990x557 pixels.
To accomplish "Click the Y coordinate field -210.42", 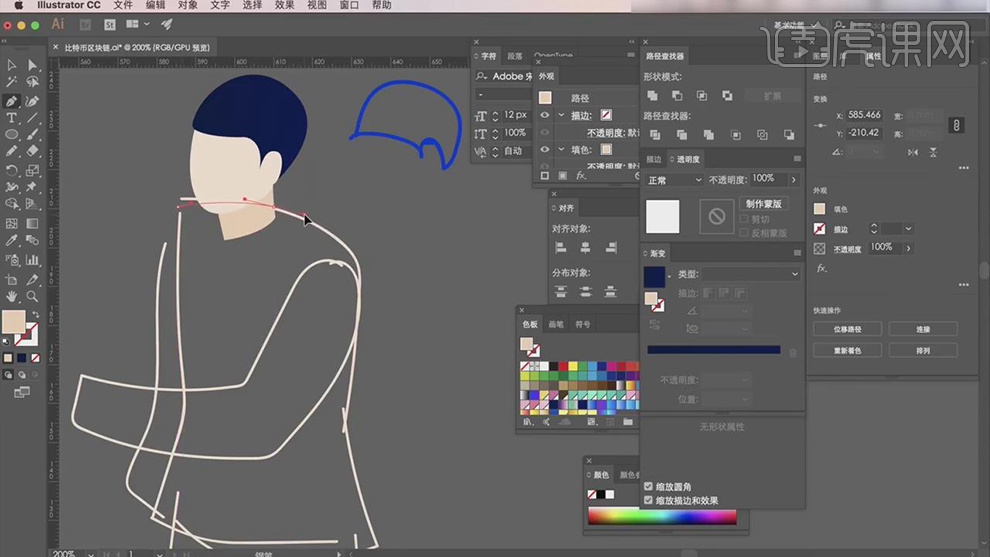I will point(864,133).
